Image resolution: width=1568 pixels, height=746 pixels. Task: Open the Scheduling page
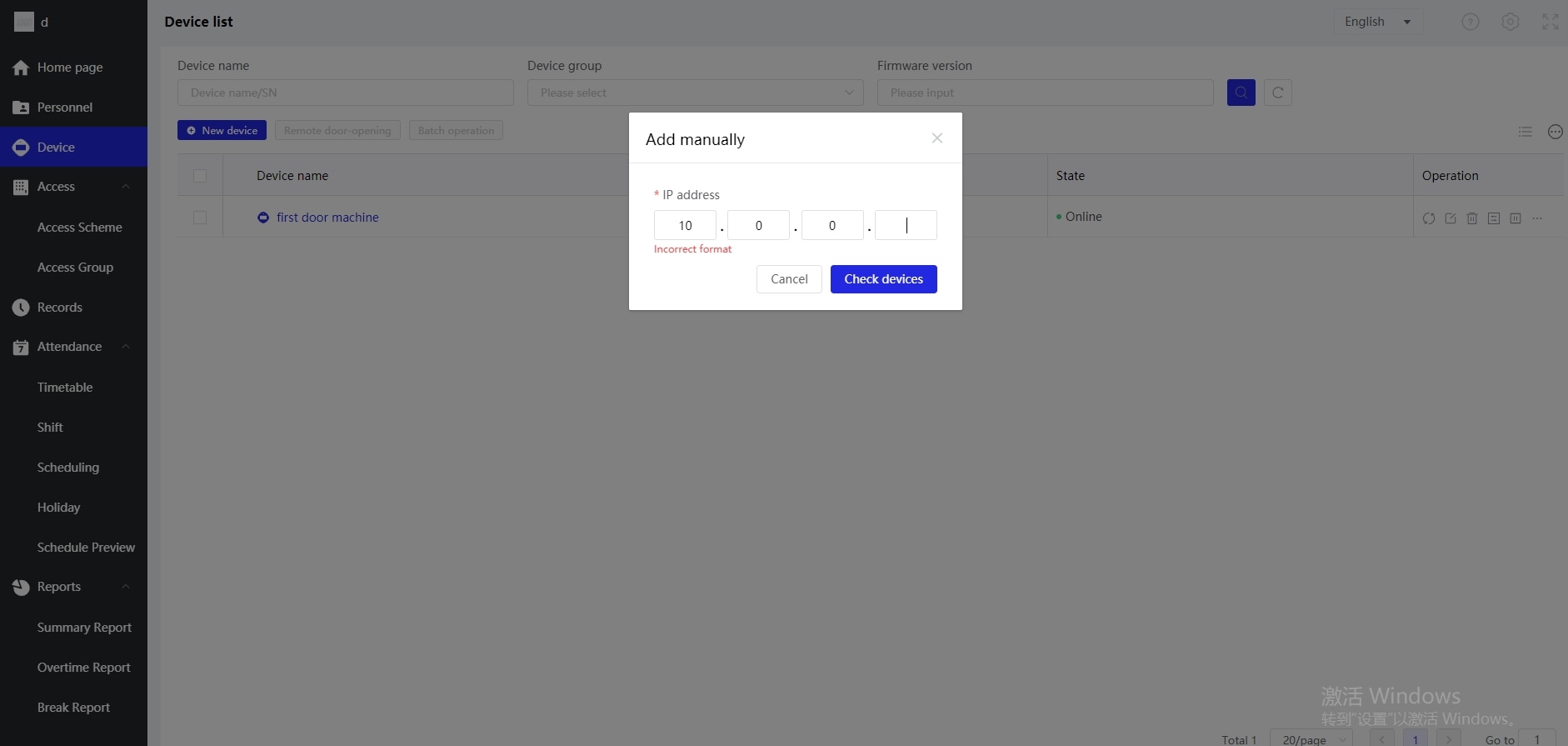68,468
